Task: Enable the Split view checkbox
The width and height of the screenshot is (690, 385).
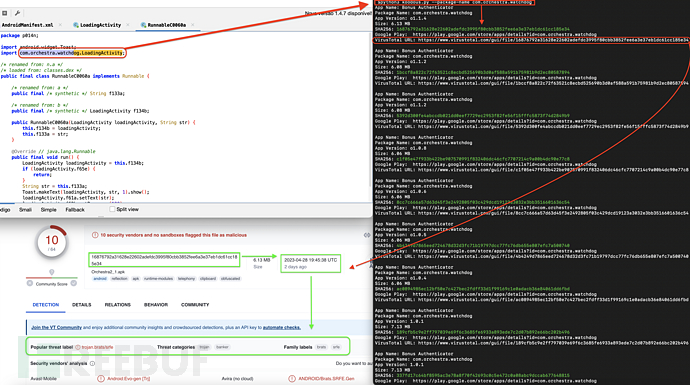Action: click(x=112, y=209)
